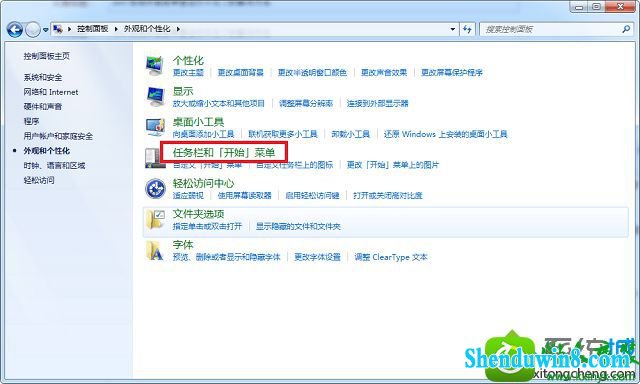640x384 pixels.
Task: Click the refresh button beside address bar
Action: click(x=467, y=29)
